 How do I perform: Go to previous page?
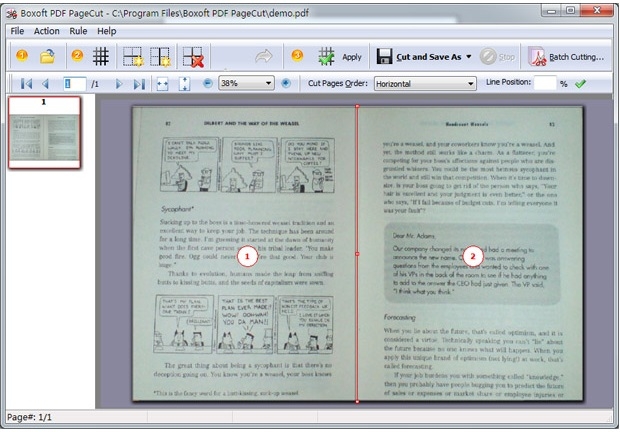pos(45,84)
